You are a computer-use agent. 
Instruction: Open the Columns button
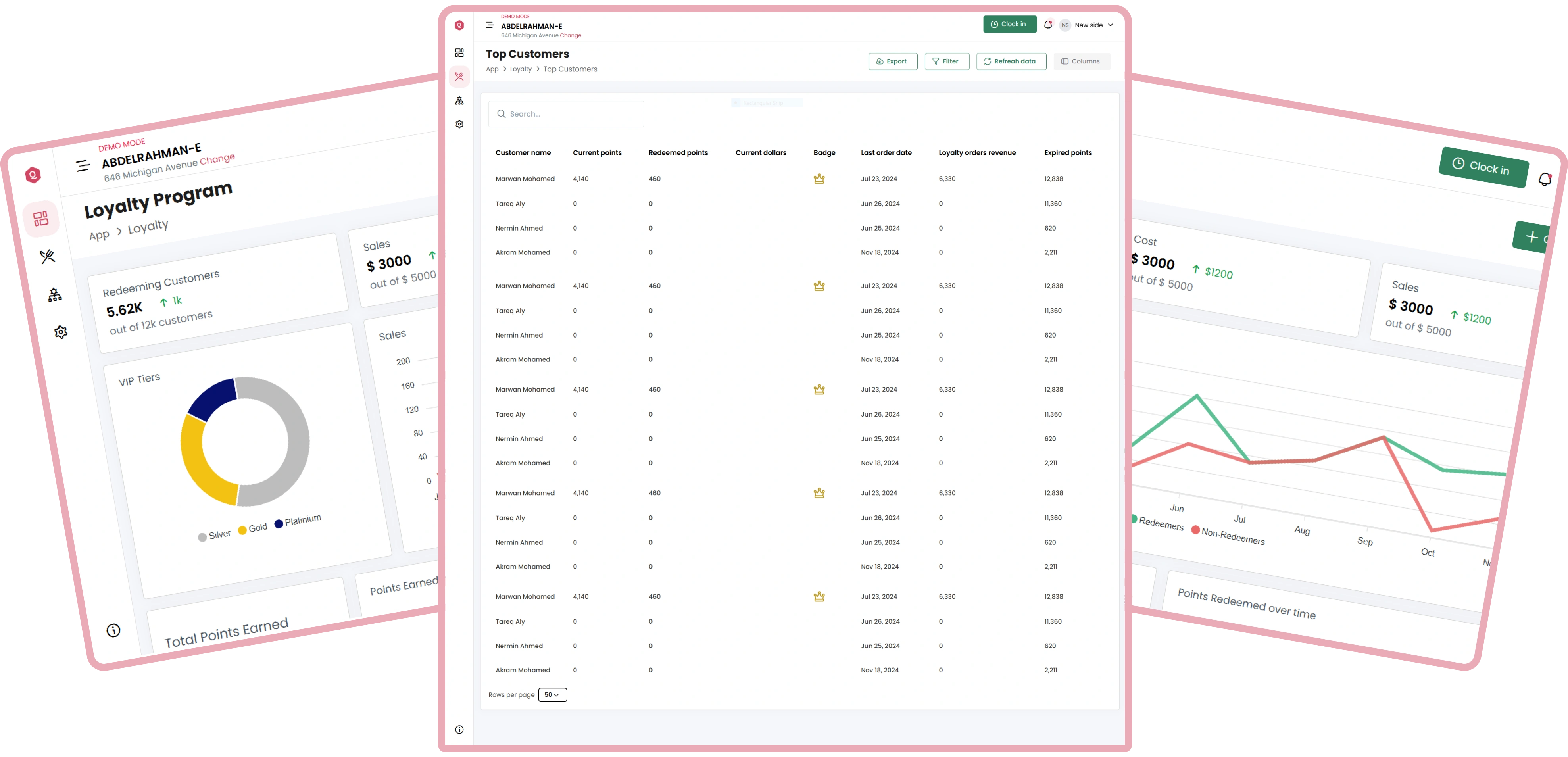point(1082,61)
